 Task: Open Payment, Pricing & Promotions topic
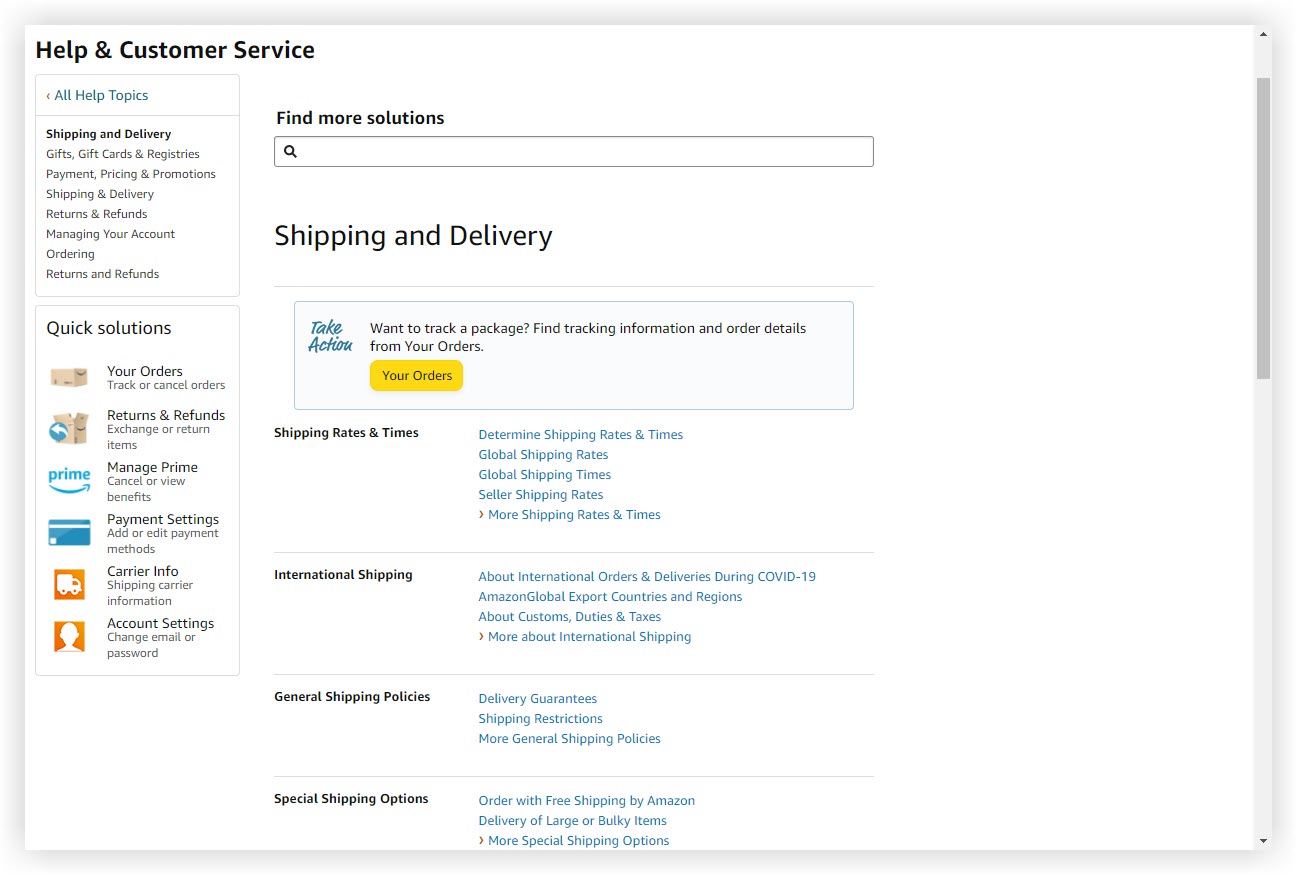[131, 174]
